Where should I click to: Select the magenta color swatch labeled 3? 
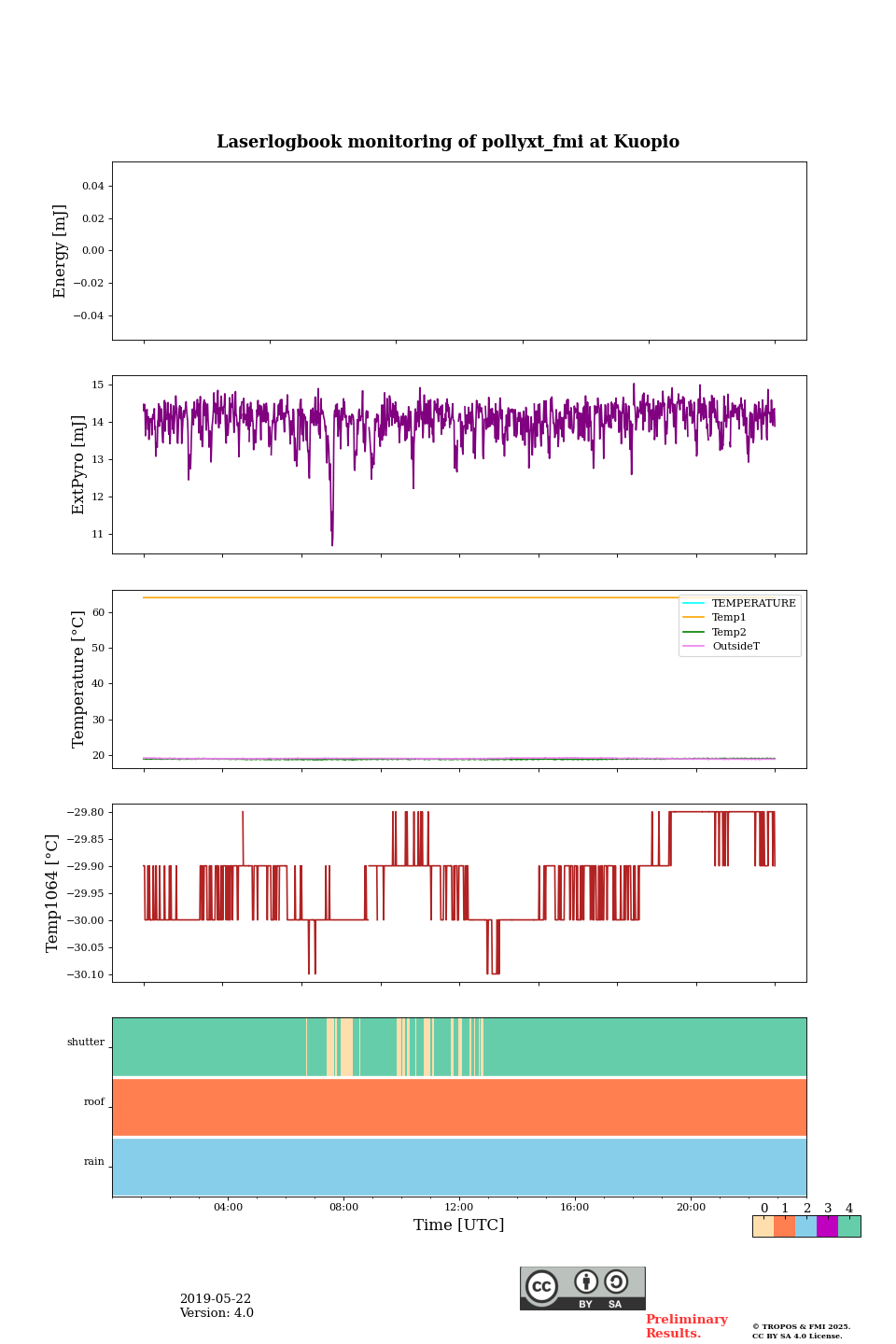tap(827, 1226)
